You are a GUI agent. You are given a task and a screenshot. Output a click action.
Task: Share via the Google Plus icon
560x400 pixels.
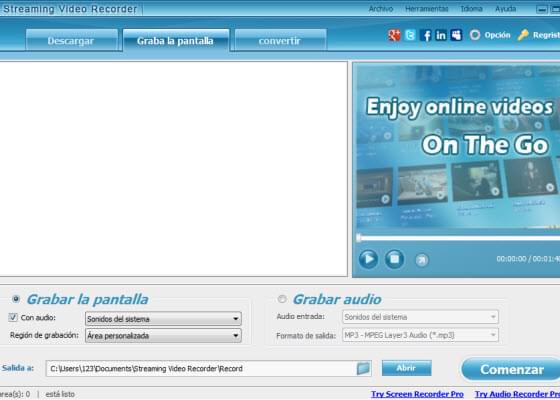point(394,35)
